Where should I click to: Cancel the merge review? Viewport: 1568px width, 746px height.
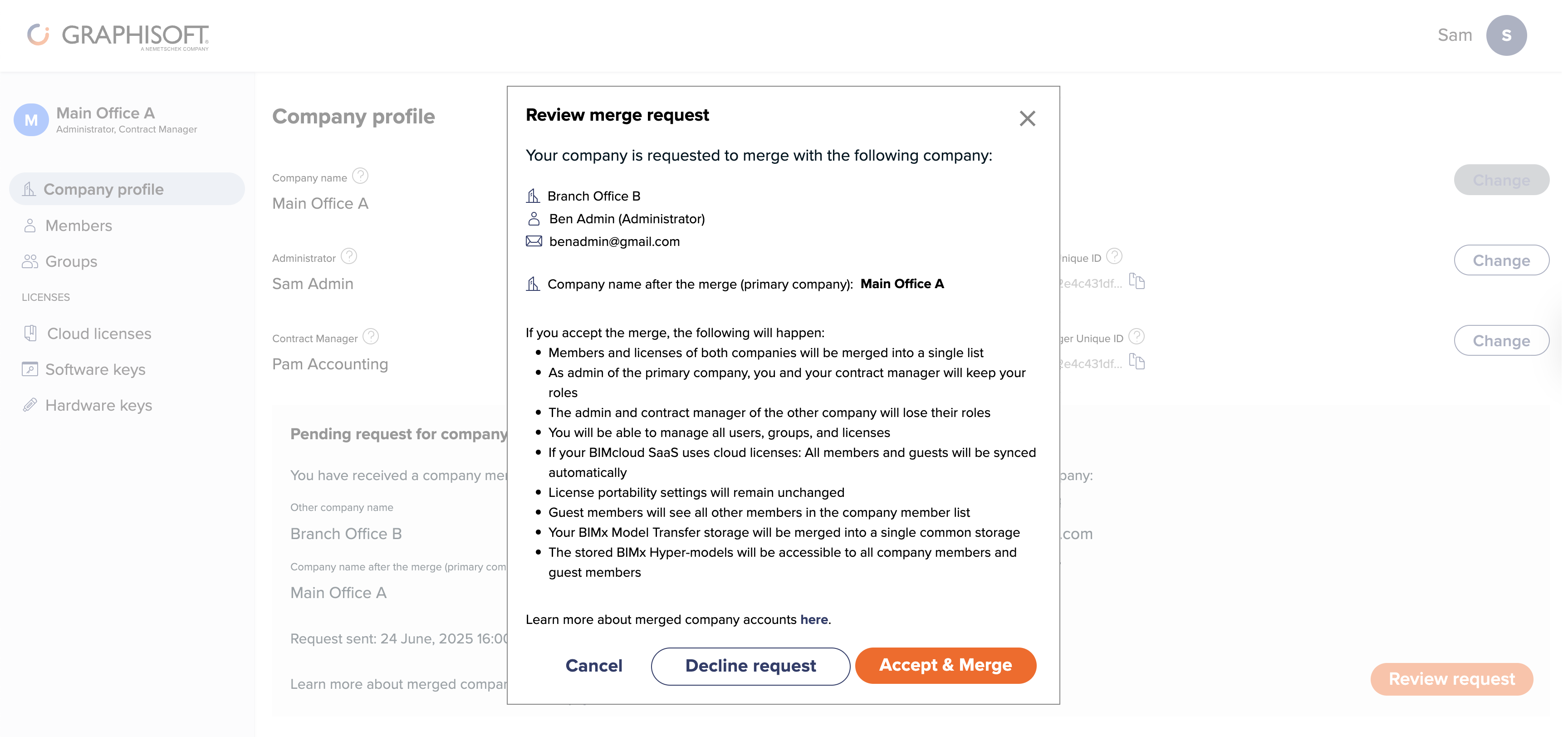coord(593,666)
